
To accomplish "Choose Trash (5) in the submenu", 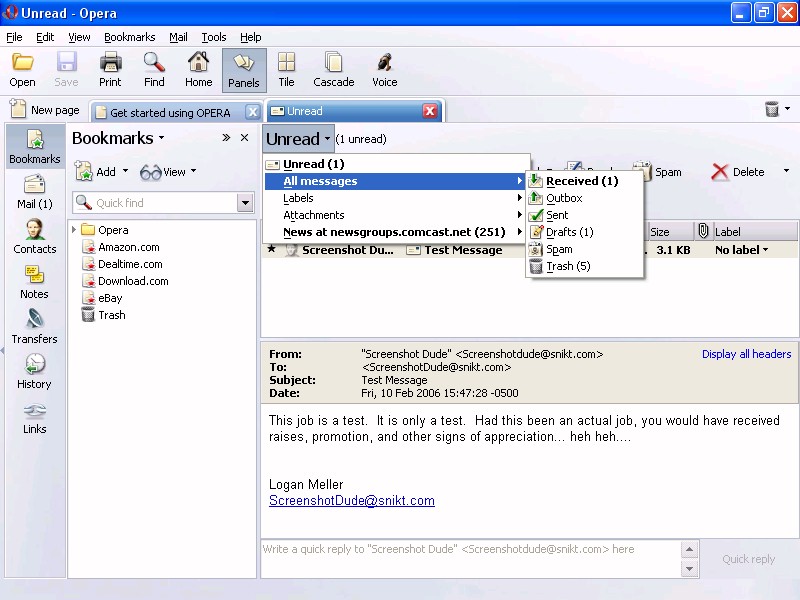I will tap(567, 266).
